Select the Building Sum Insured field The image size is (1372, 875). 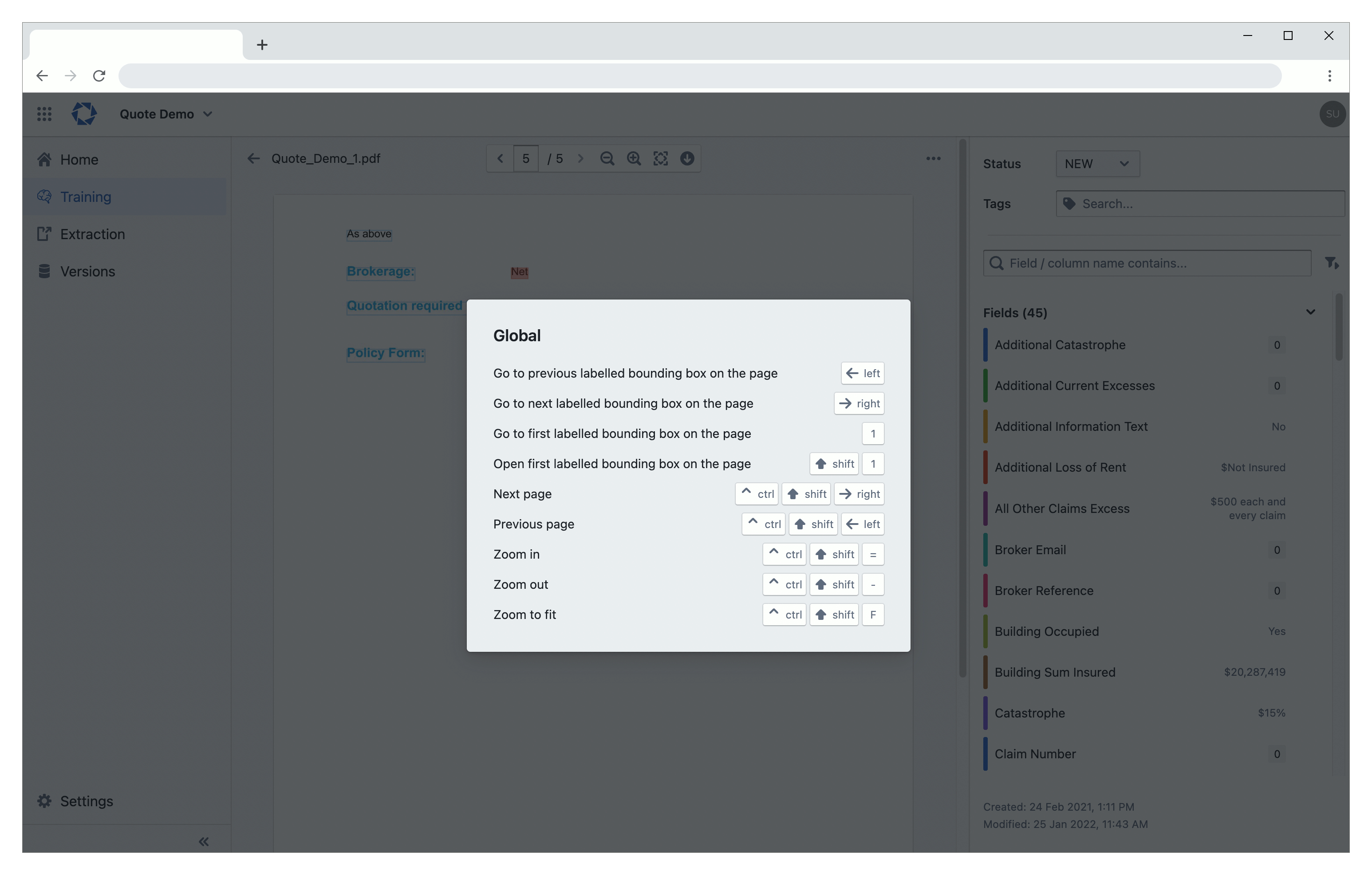pyautogui.click(x=1055, y=672)
